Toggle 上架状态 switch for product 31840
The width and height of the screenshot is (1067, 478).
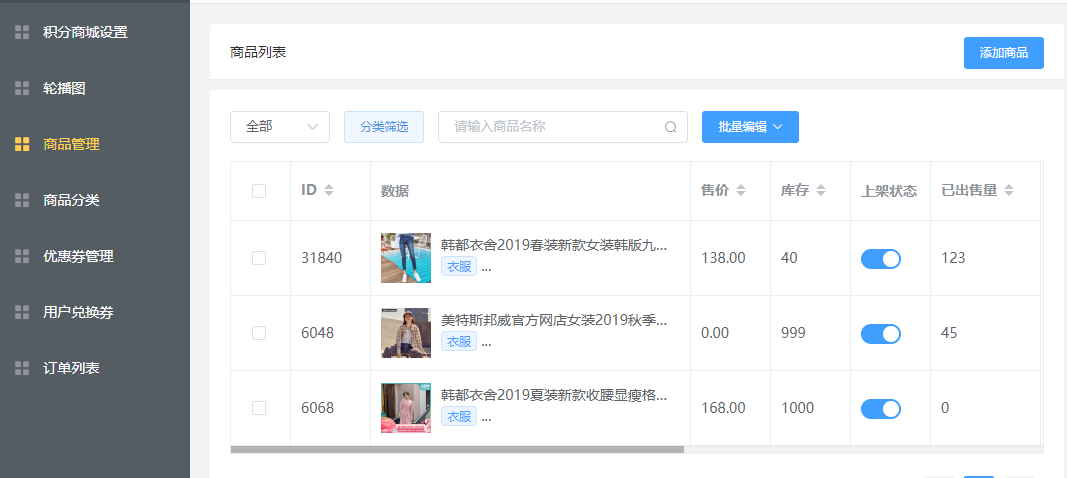click(x=881, y=259)
